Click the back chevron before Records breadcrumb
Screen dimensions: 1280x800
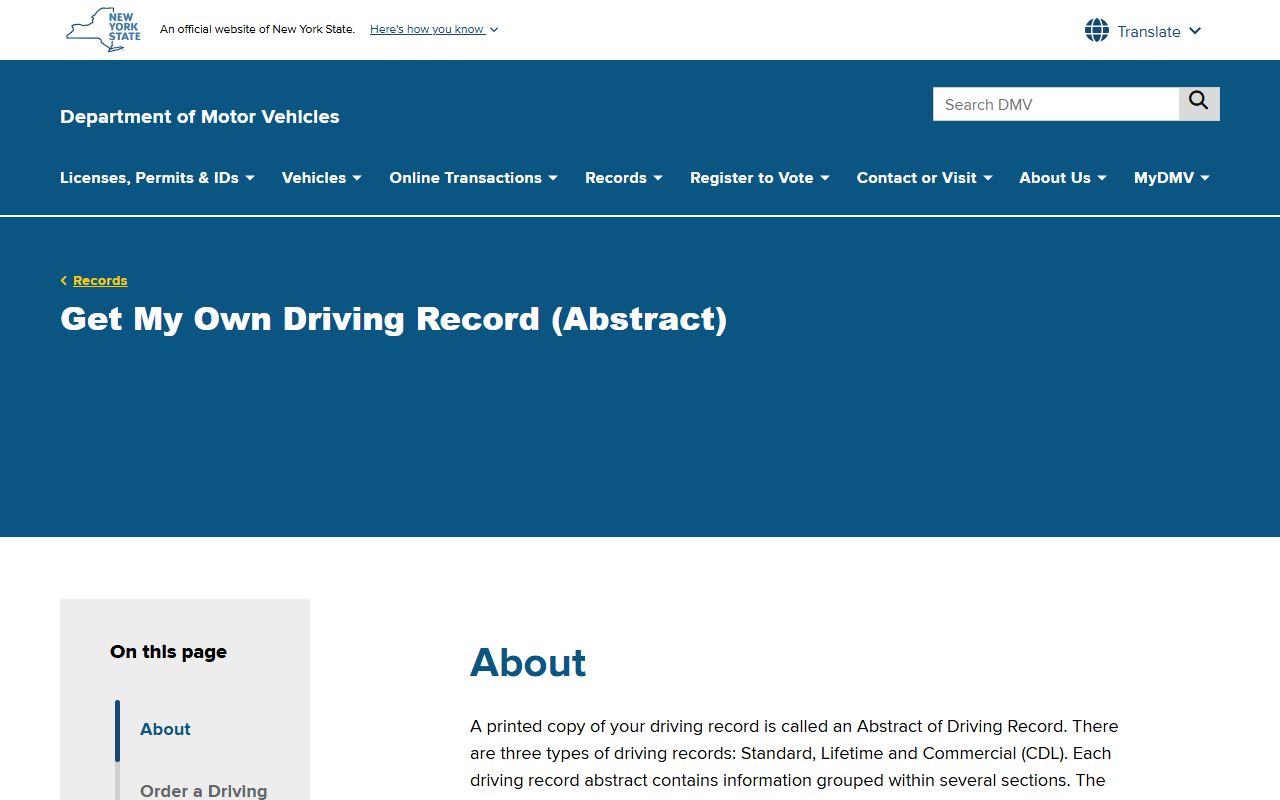click(x=64, y=281)
